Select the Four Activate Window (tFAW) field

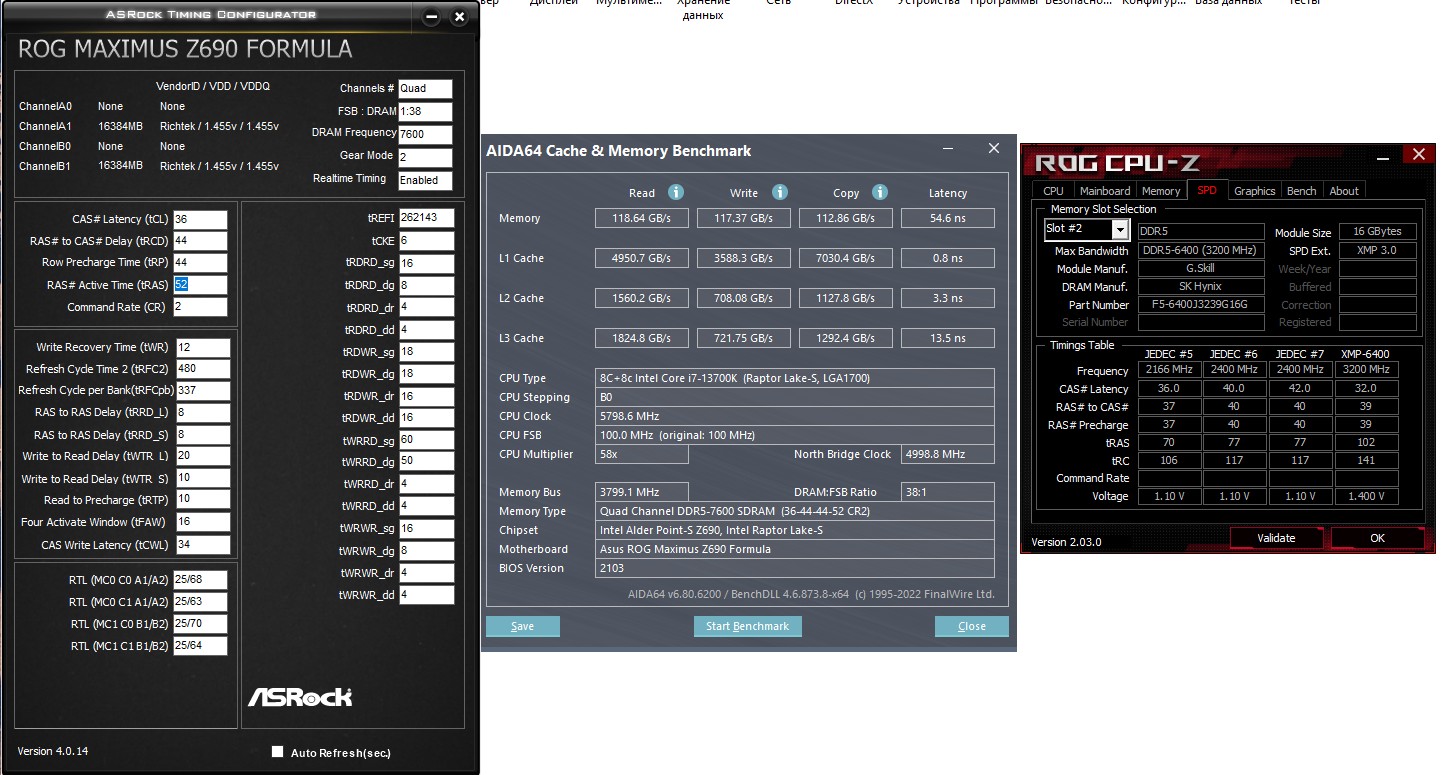[x=203, y=522]
